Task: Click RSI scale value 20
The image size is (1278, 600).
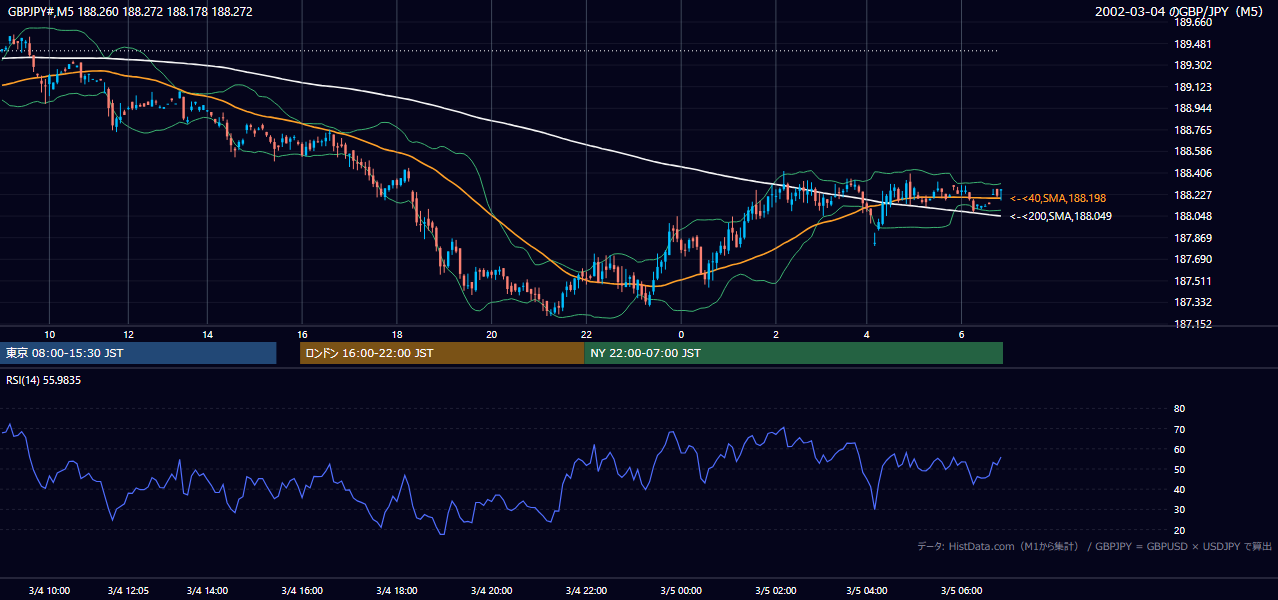Action: click(1179, 530)
